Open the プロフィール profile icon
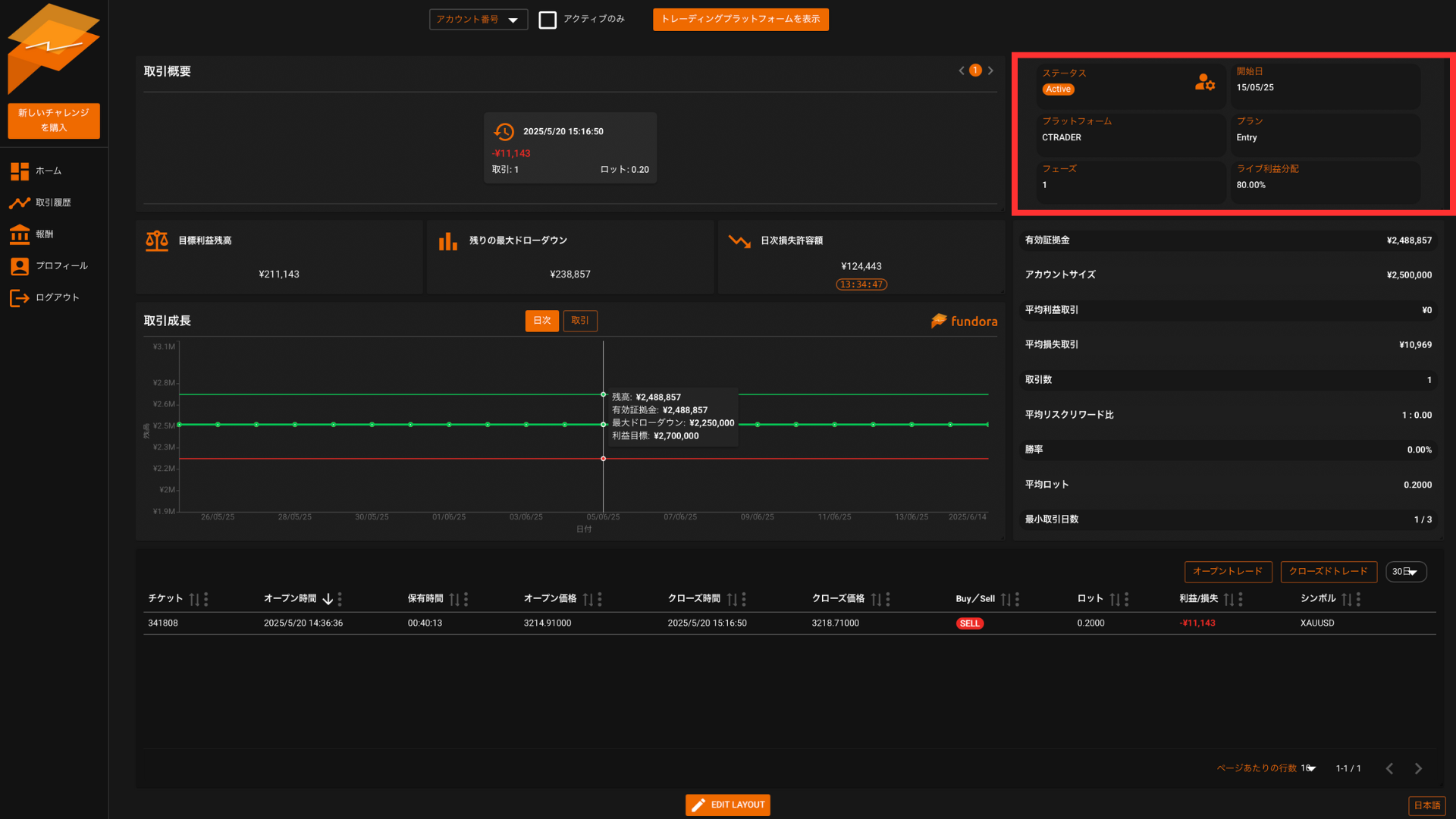 coord(20,266)
